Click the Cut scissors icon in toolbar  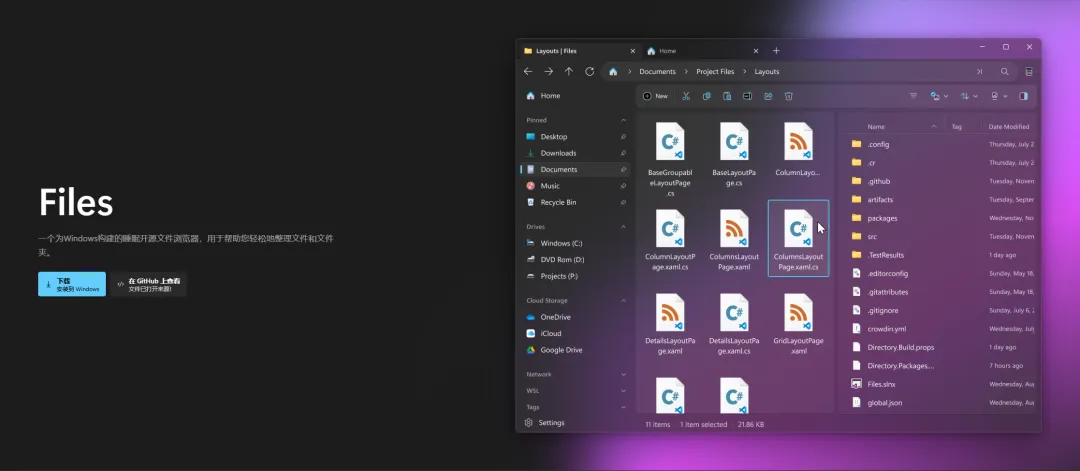[686, 96]
